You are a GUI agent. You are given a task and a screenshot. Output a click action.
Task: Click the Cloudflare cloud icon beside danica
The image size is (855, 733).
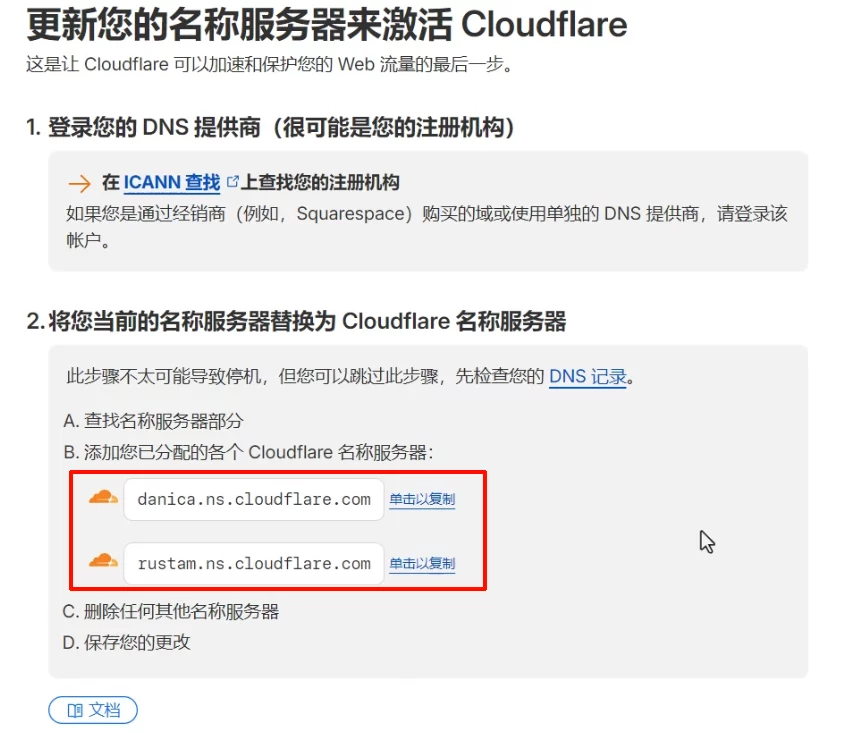(103, 497)
